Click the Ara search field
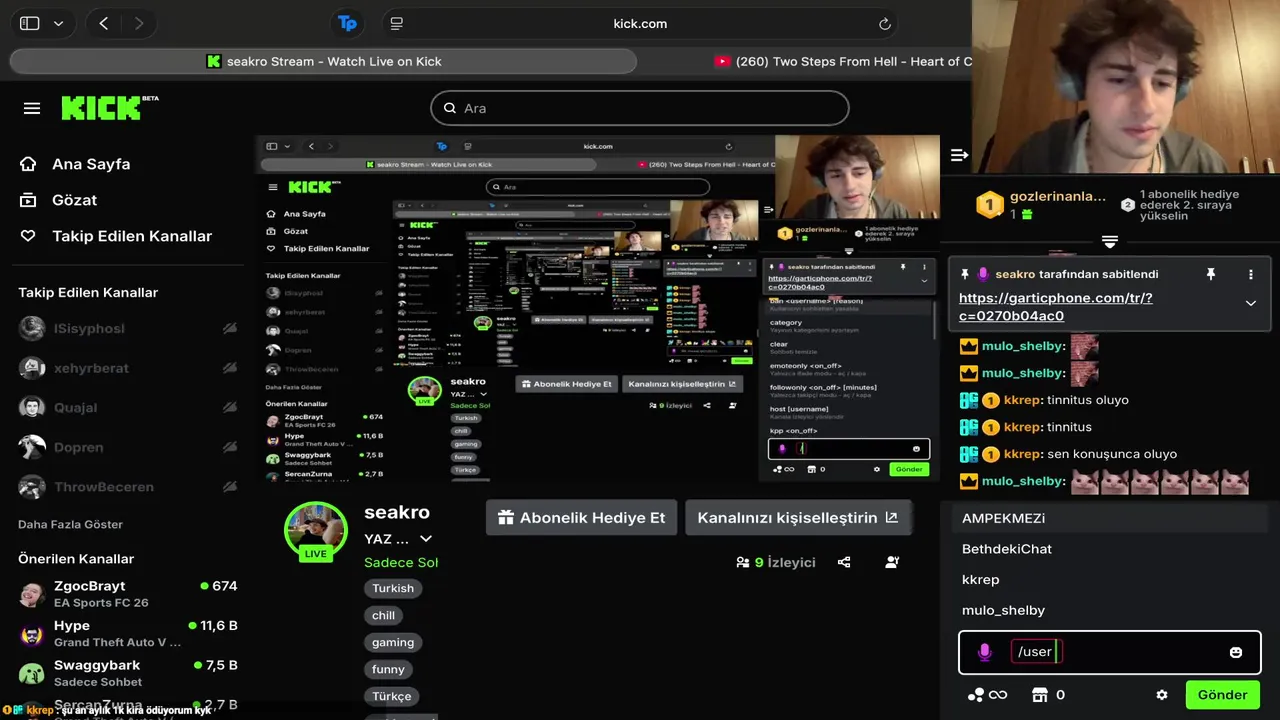Image resolution: width=1280 pixels, height=720 pixels. tap(640, 108)
